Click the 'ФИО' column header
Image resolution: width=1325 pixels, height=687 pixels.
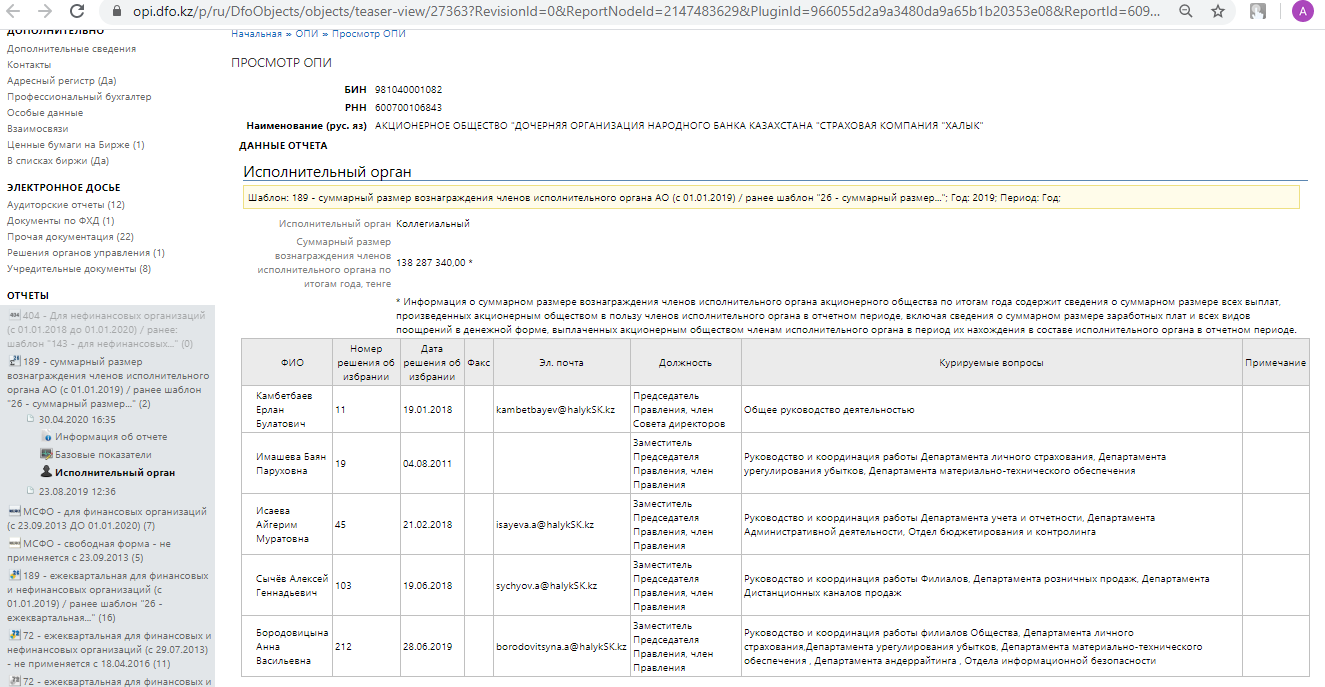286,363
